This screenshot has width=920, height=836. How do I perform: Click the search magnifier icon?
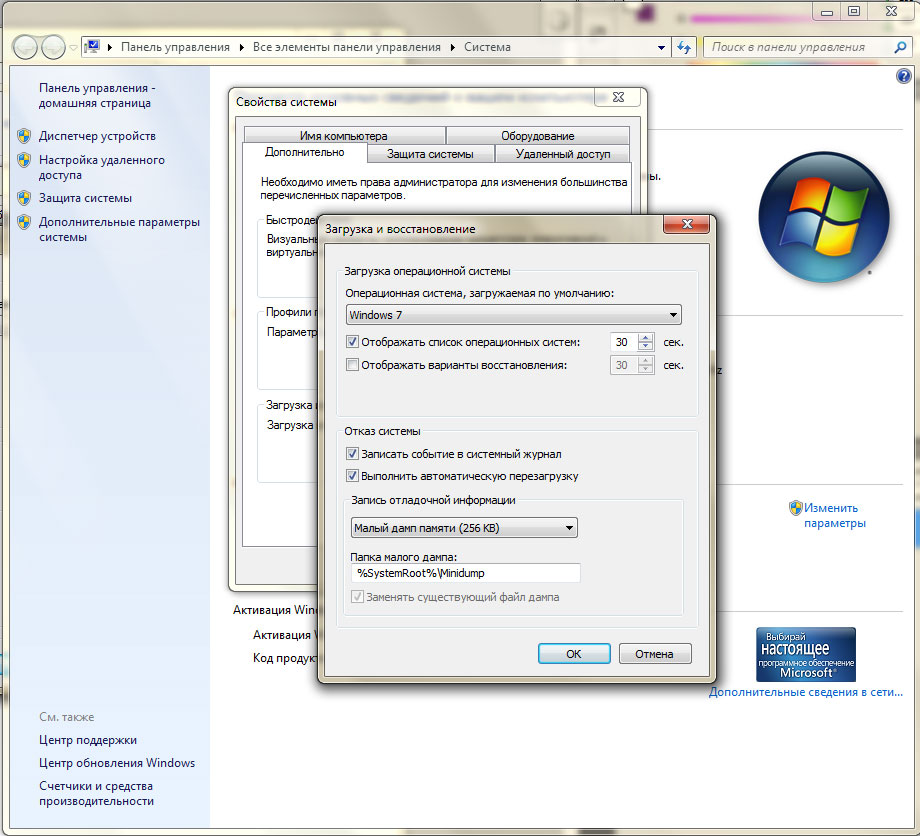(x=900, y=48)
